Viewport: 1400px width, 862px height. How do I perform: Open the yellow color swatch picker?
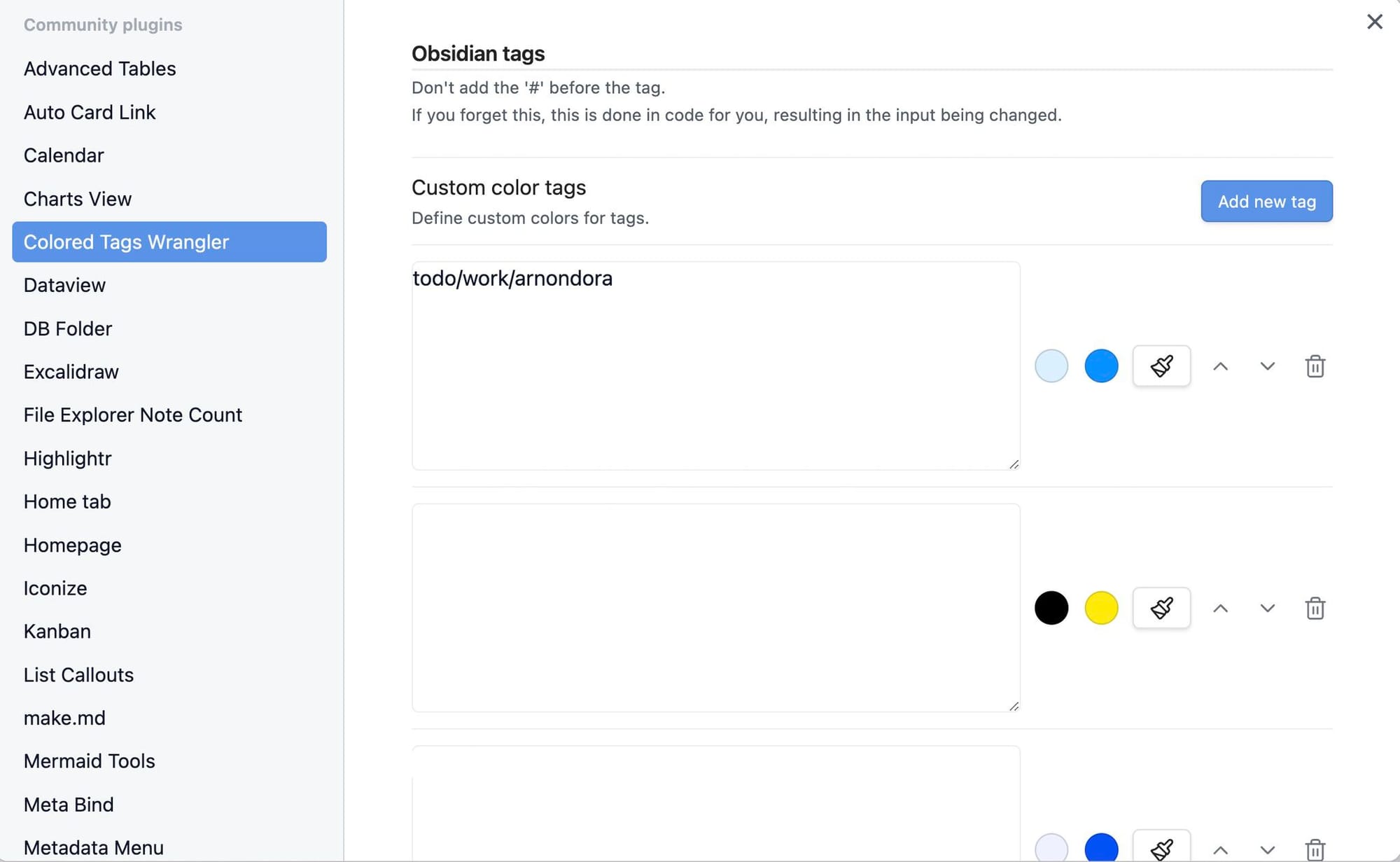[x=1101, y=608]
